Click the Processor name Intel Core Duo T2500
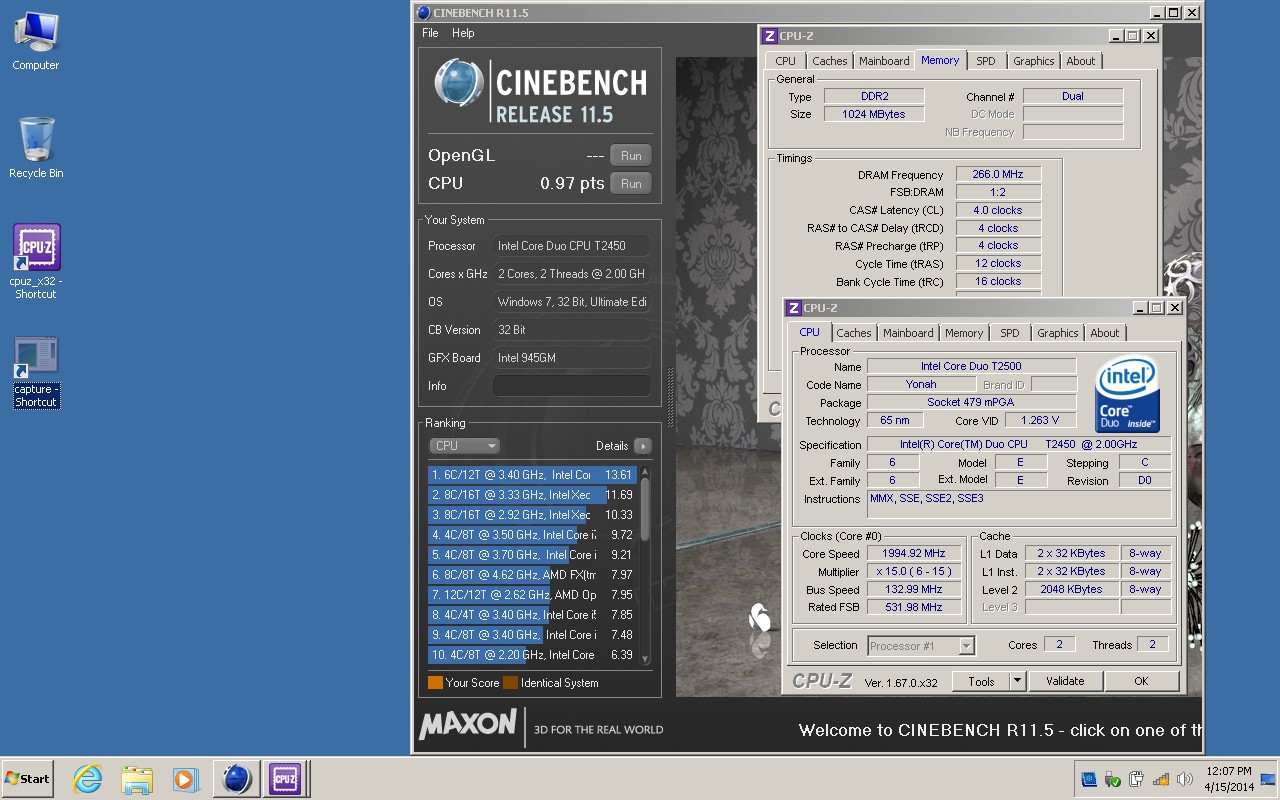Screen dimensions: 1280x800 (x=971, y=367)
